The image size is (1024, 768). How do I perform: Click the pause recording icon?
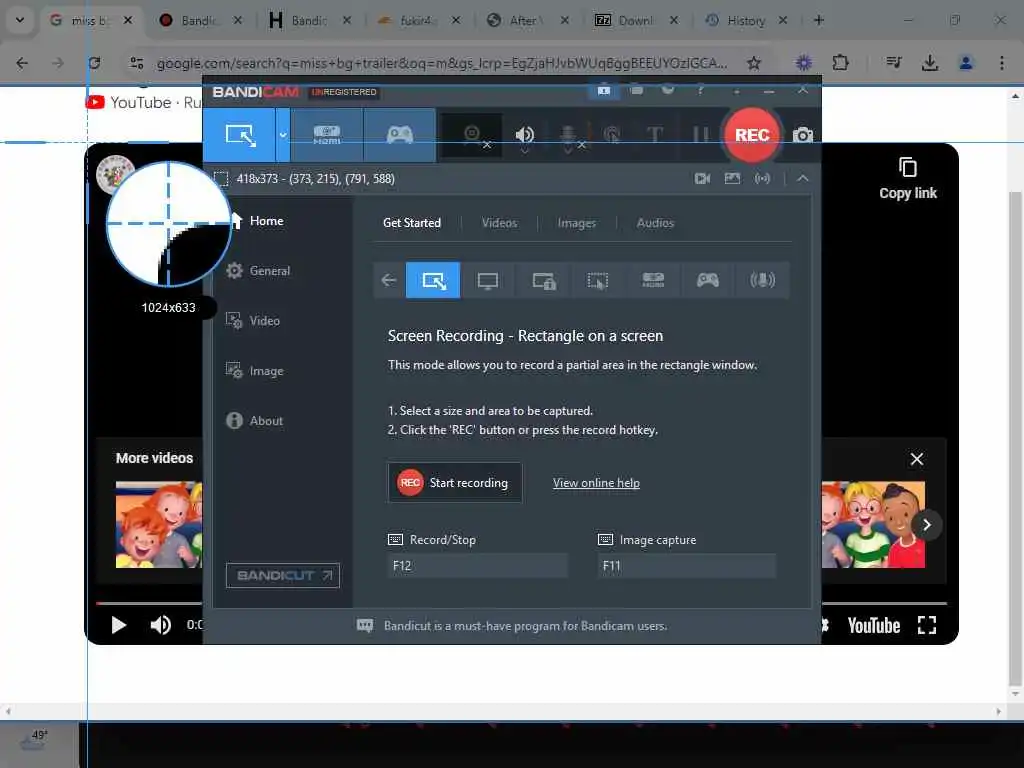coord(700,135)
